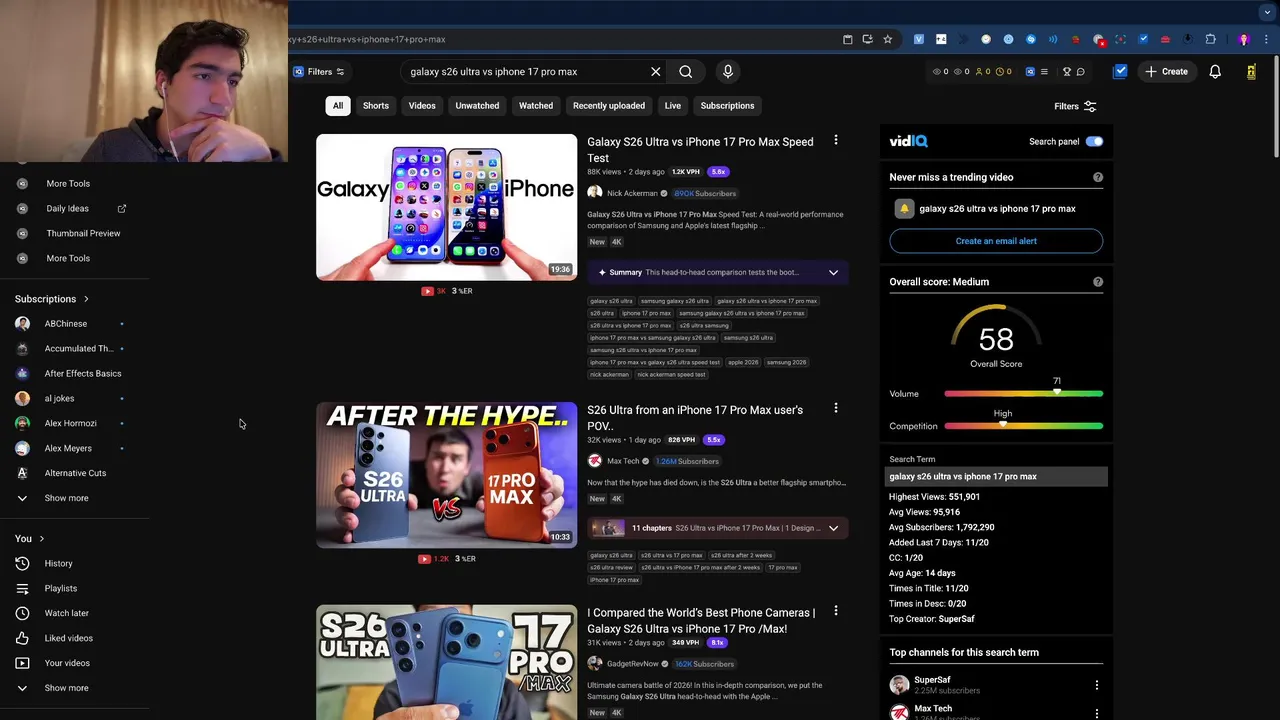The width and height of the screenshot is (1280, 720).
Task: Expand the 11 chapters dropdown
Action: pos(833,528)
